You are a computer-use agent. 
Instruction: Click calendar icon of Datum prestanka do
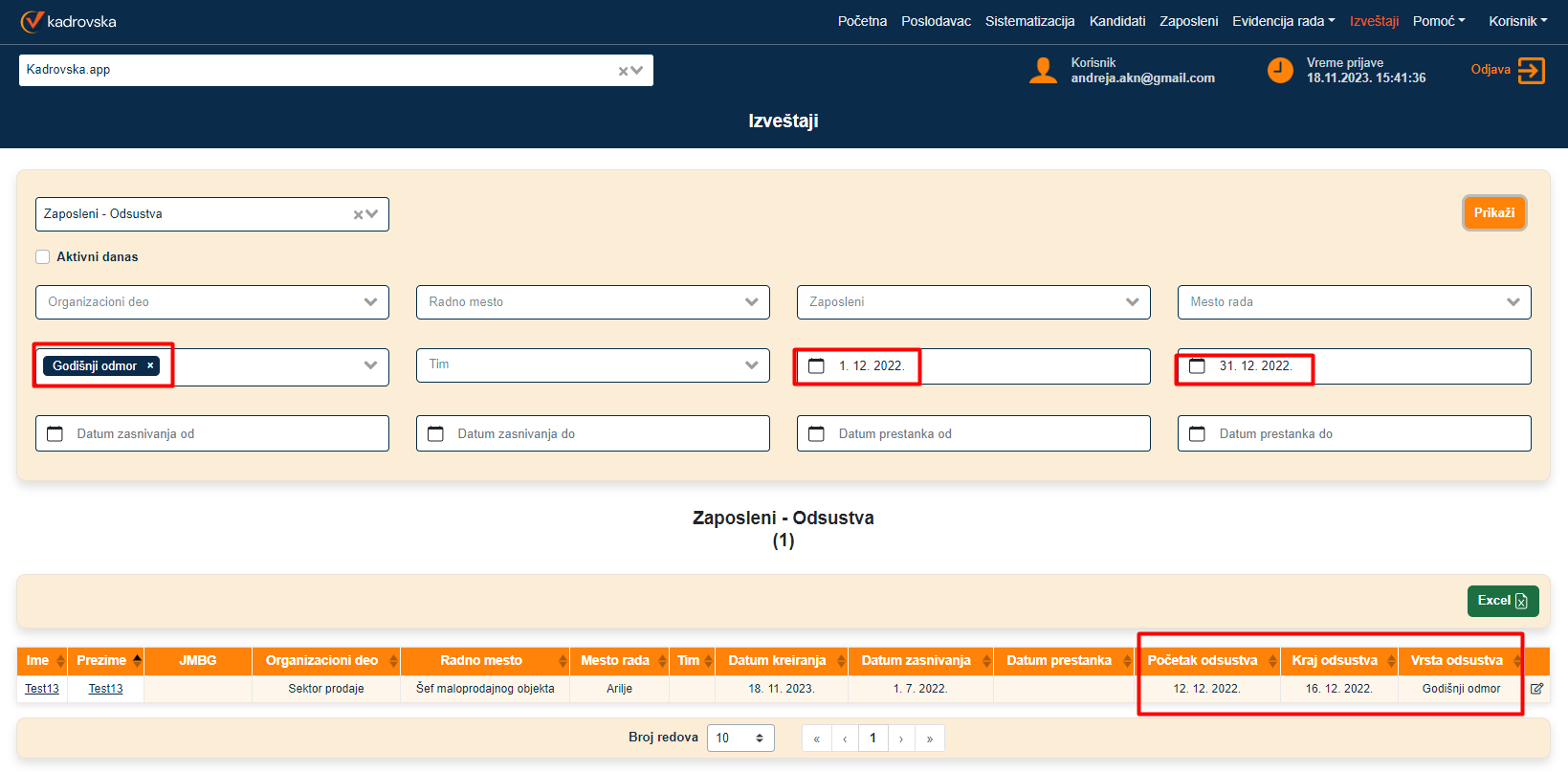click(1197, 434)
